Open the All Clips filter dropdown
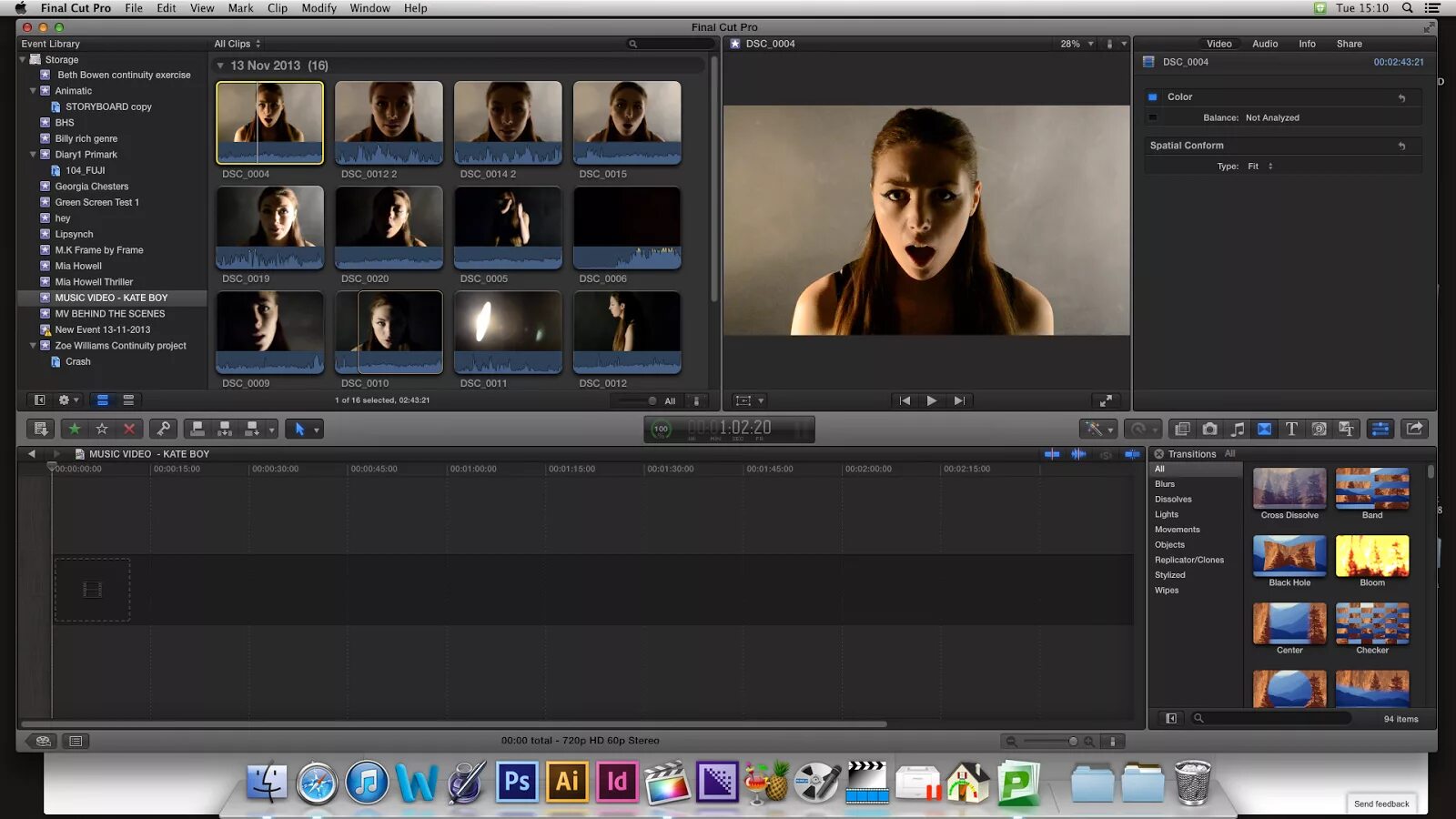 237,44
